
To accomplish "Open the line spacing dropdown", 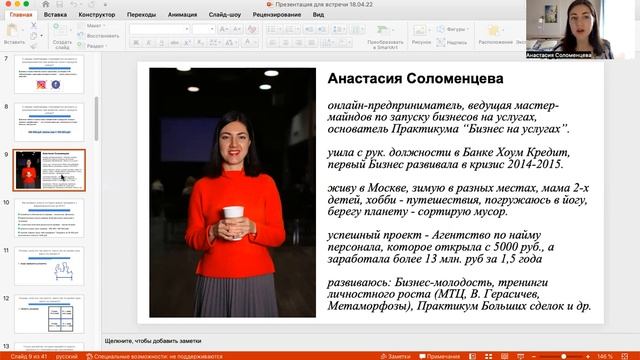I will (339, 29).
